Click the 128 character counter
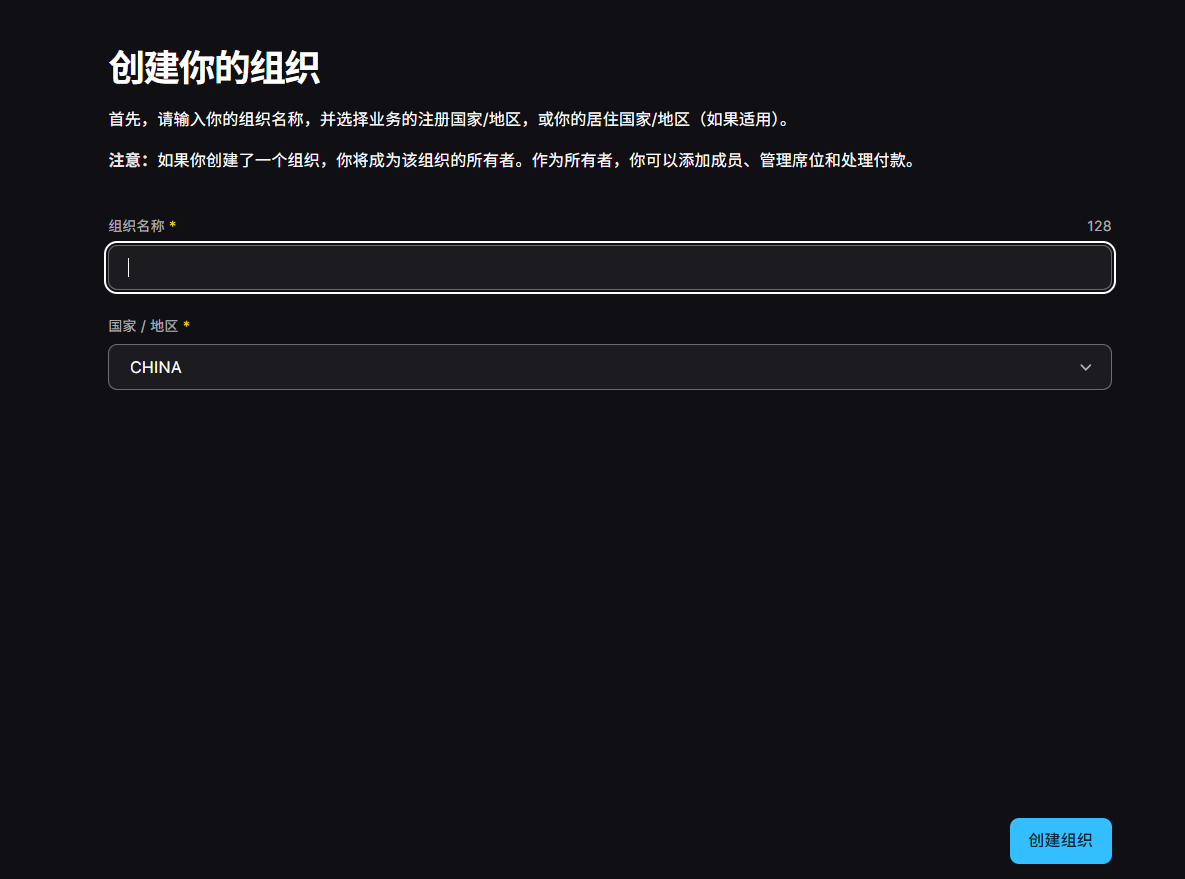The image size is (1185, 879). (1098, 226)
